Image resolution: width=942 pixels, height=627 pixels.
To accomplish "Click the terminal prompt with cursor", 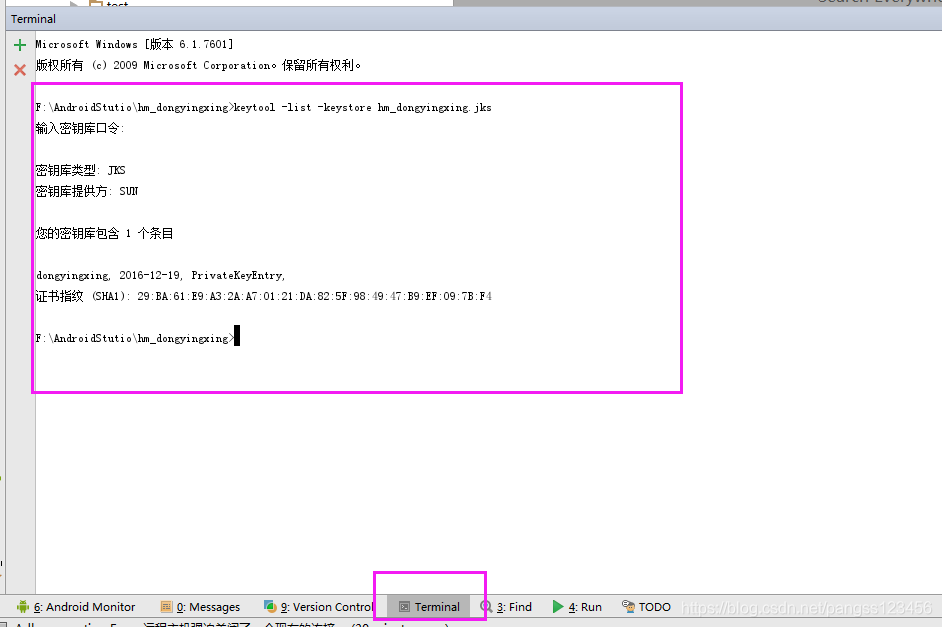I will tap(138, 337).
